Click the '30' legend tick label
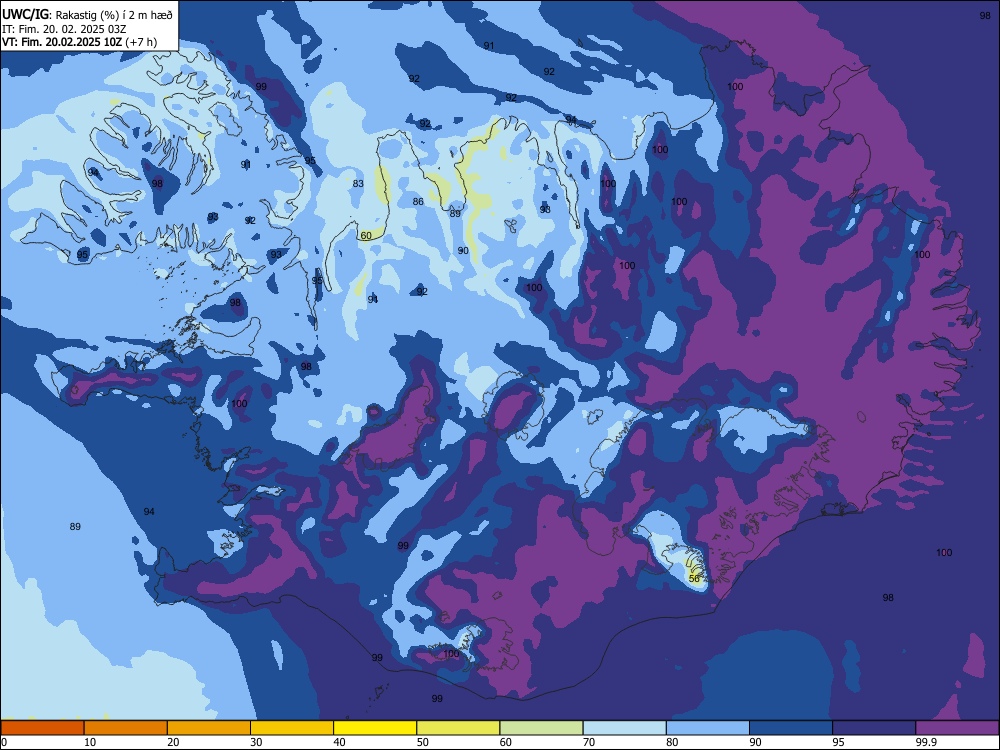The height and width of the screenshot is (750, 1000). click(x=256, y=742)
